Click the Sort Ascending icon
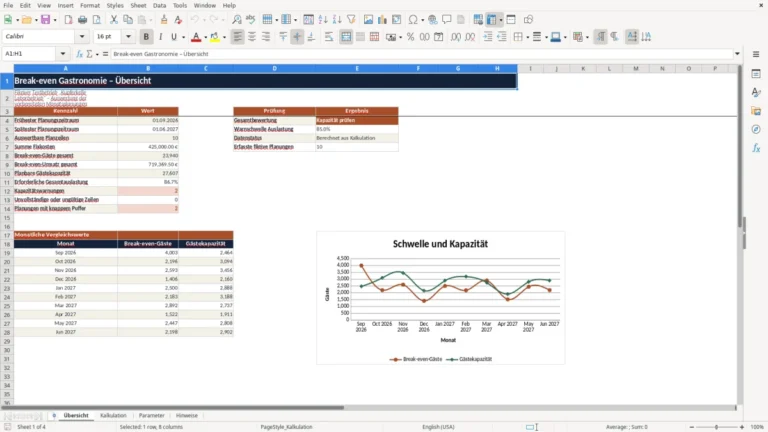The height and width of the screenshot is (432, 768). (x=323, y=20)
